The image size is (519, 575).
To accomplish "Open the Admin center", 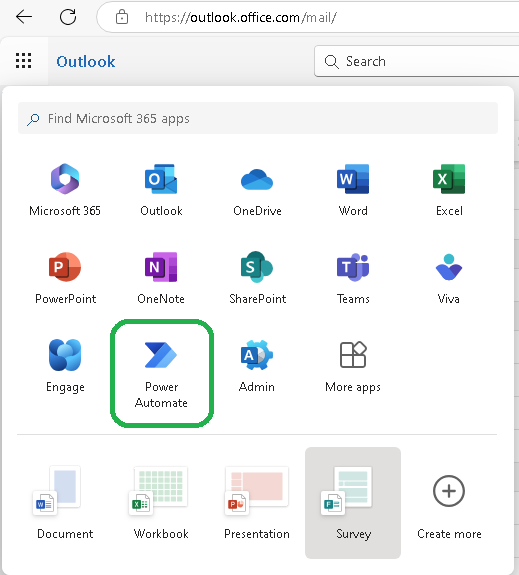I will (x=257, y=366).
